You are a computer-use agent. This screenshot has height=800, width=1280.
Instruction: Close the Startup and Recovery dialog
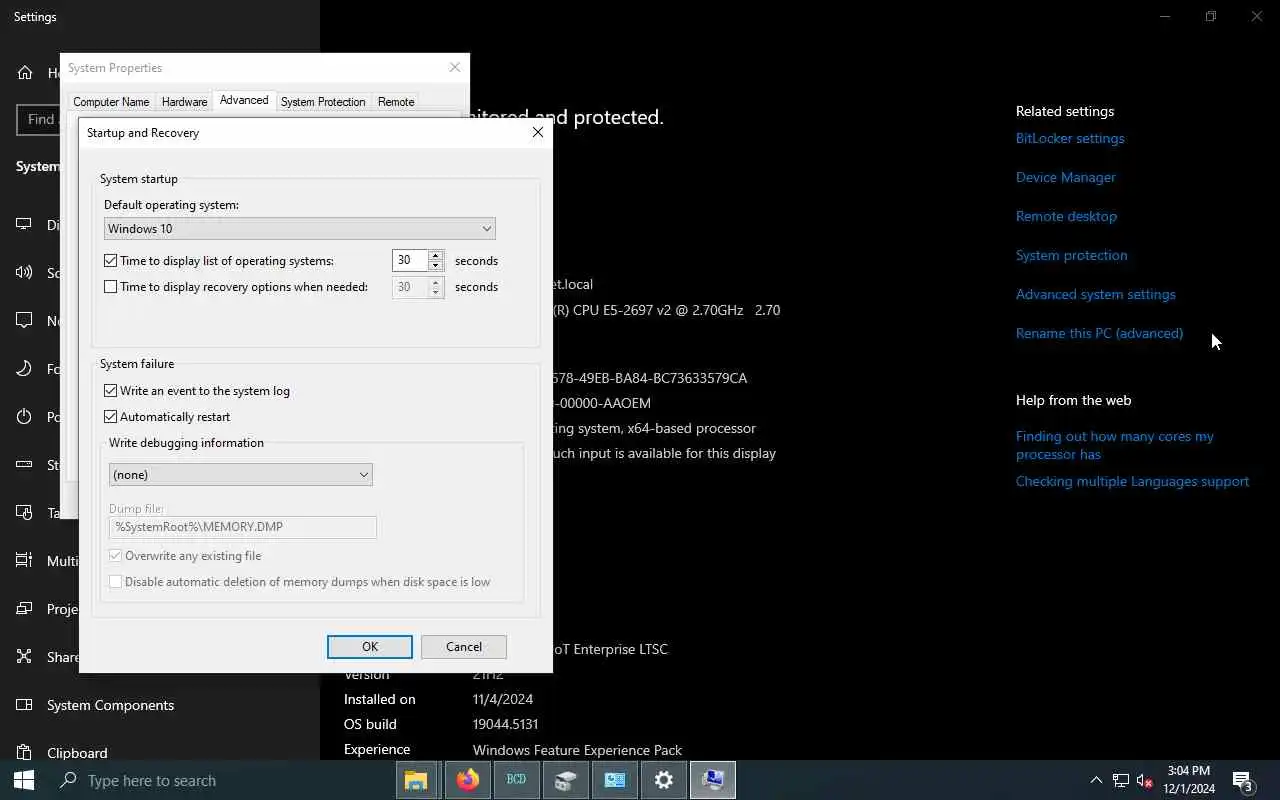(x=538, y=132)
